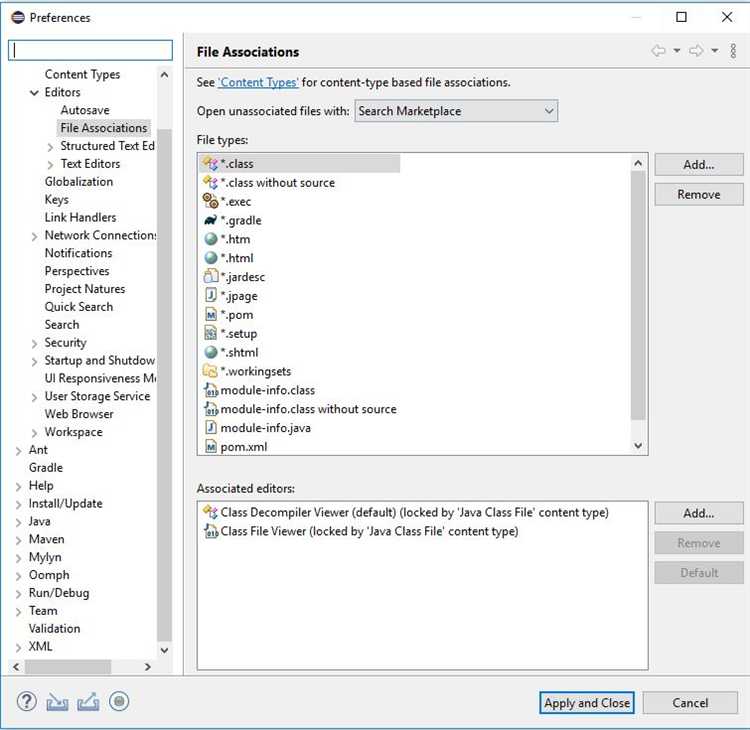Click Remove next to File types
The width and height of the screenshot is (750, 730).
(698, 194)
